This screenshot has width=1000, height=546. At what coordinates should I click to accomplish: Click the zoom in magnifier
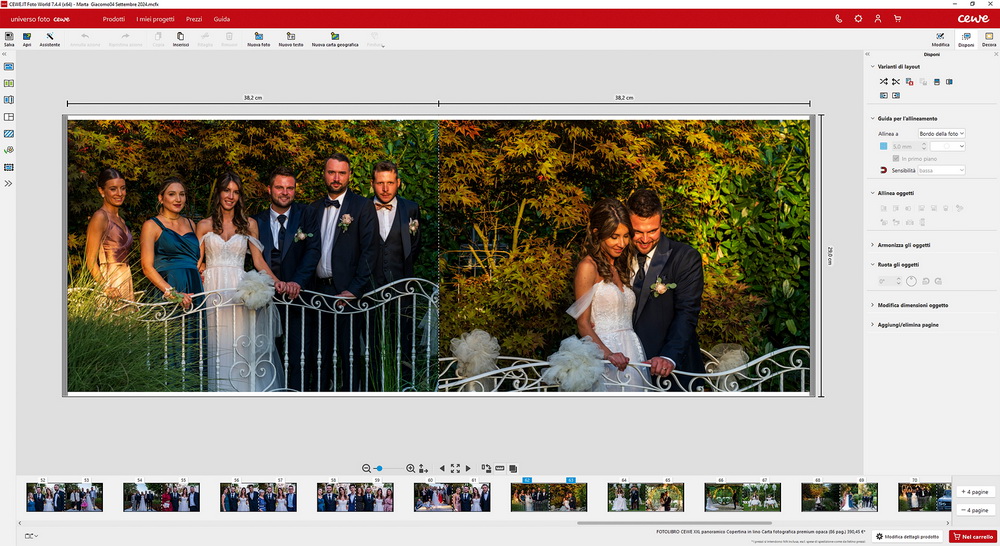point(410,468)
